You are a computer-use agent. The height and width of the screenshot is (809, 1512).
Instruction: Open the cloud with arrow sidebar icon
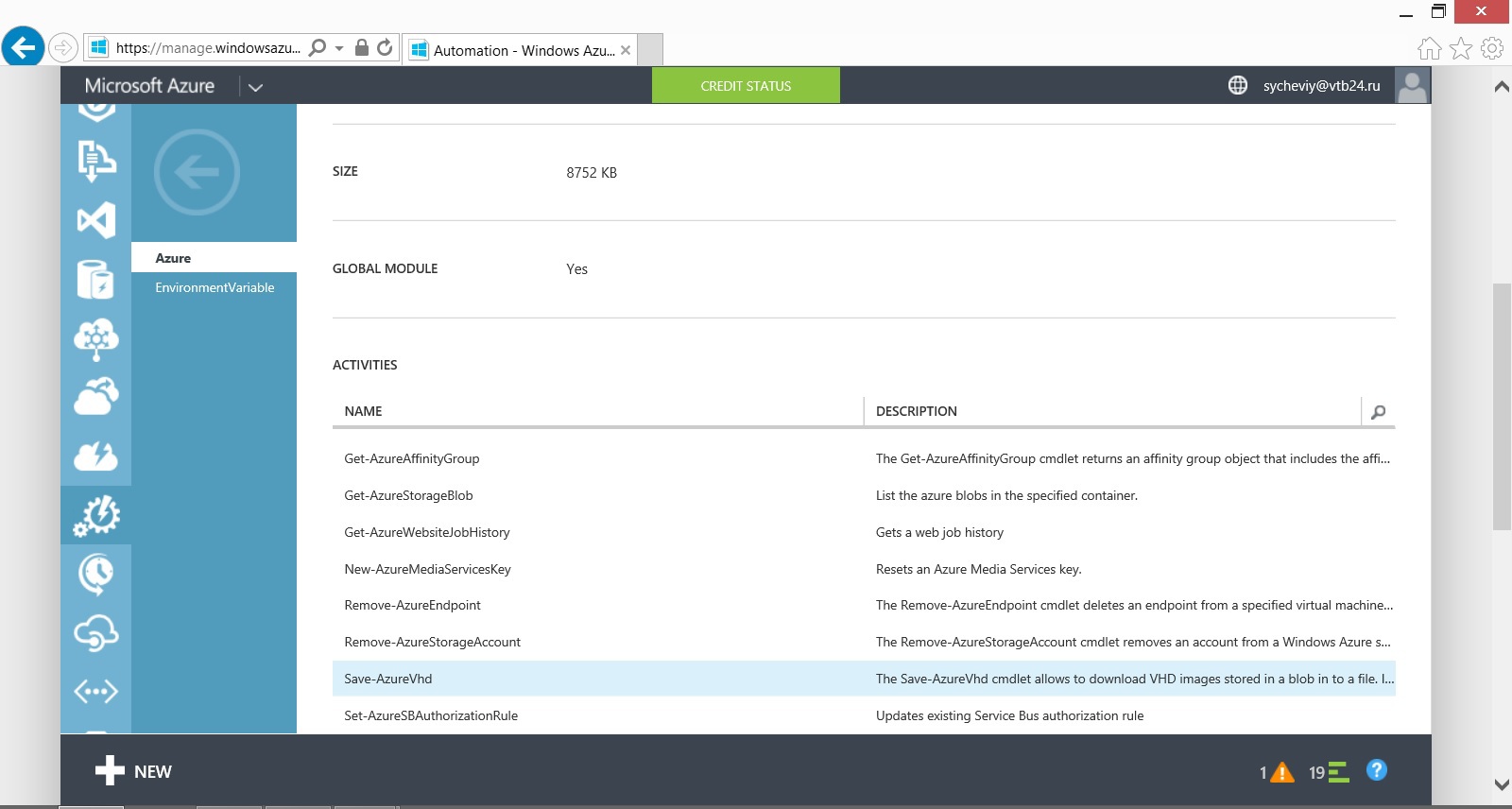(96, 397)
